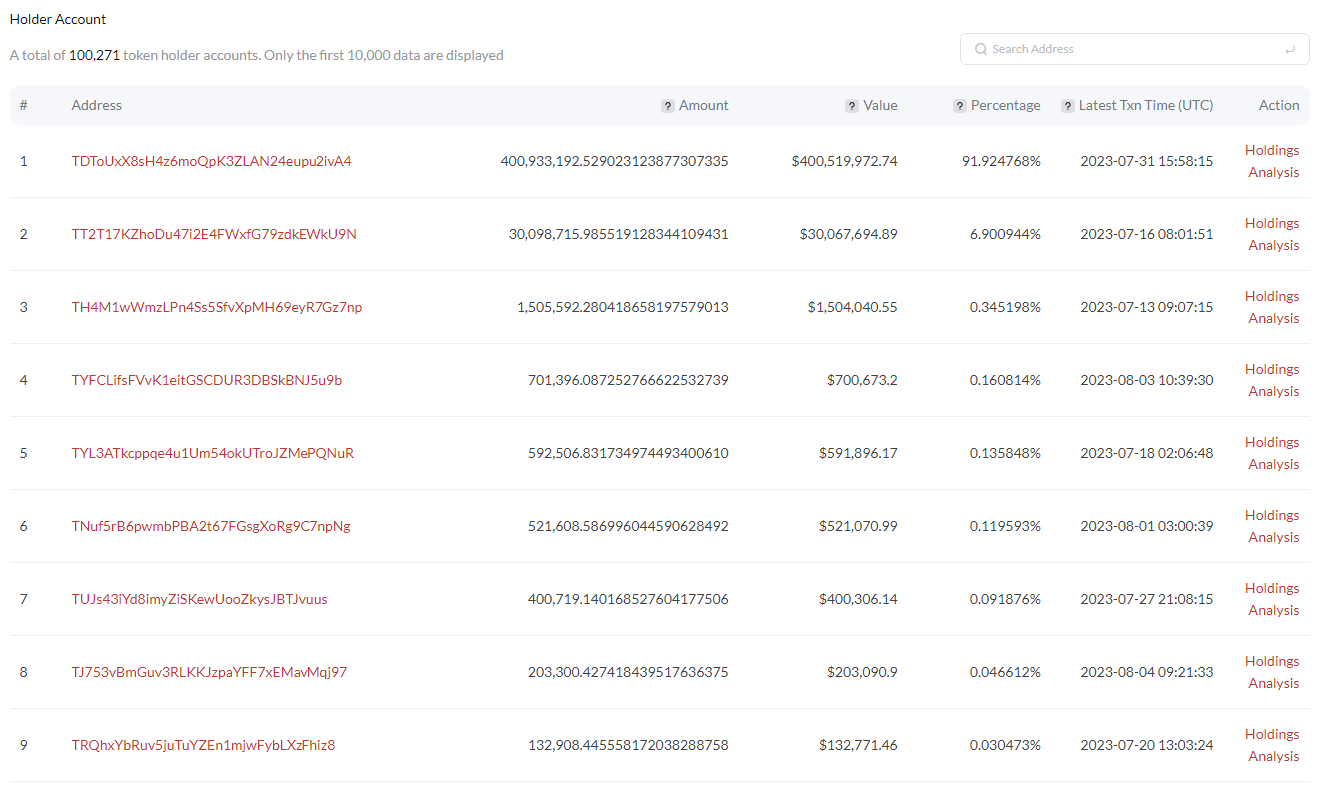Click the help icon beside Percentage

tap(960, 106)
